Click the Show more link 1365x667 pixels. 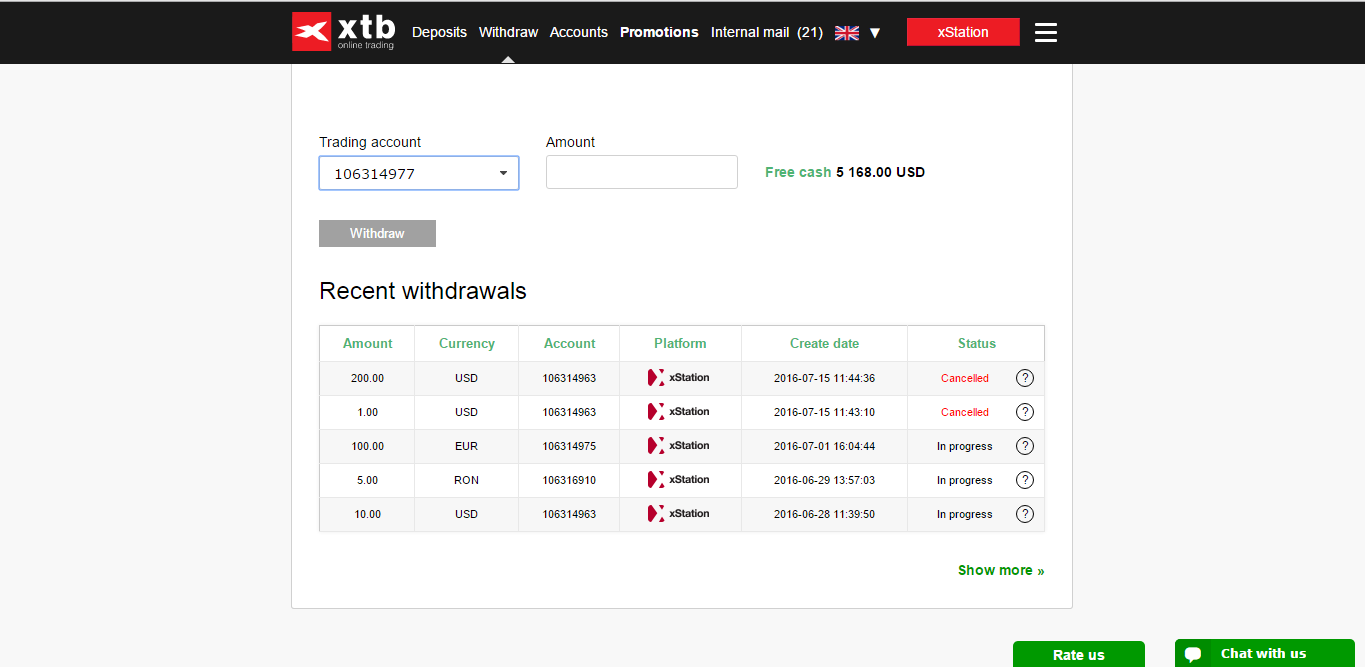point(1000,570)
